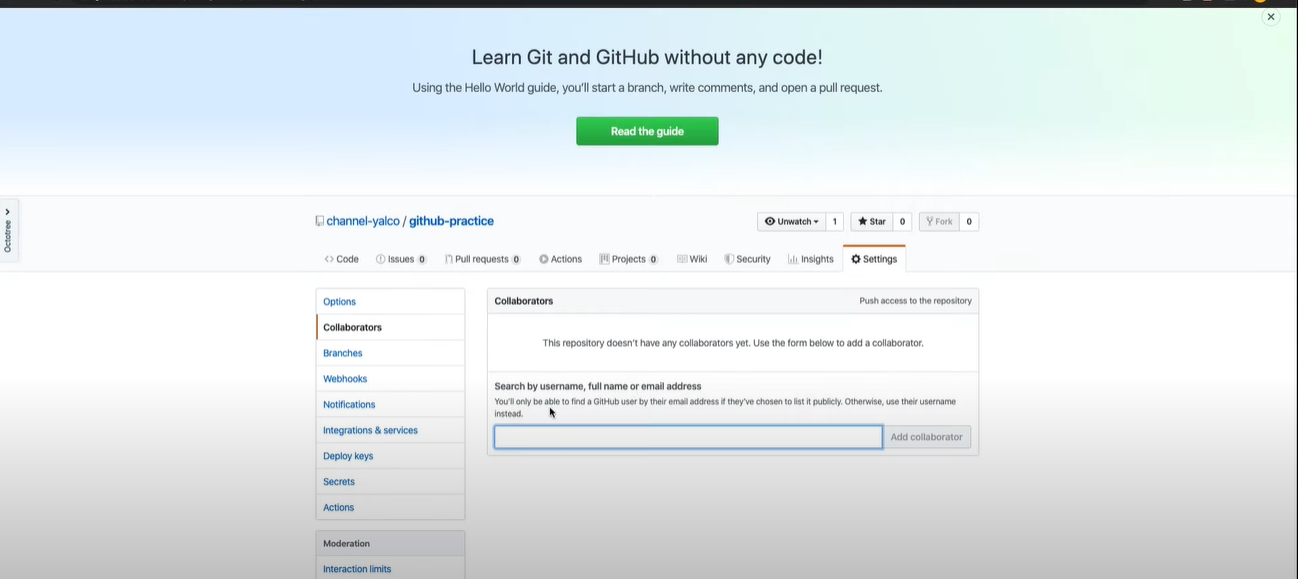The height and width of the screenshot is (579, 1298).
Task: Click the Settings tab gear icon
Action: click(856, 259)
